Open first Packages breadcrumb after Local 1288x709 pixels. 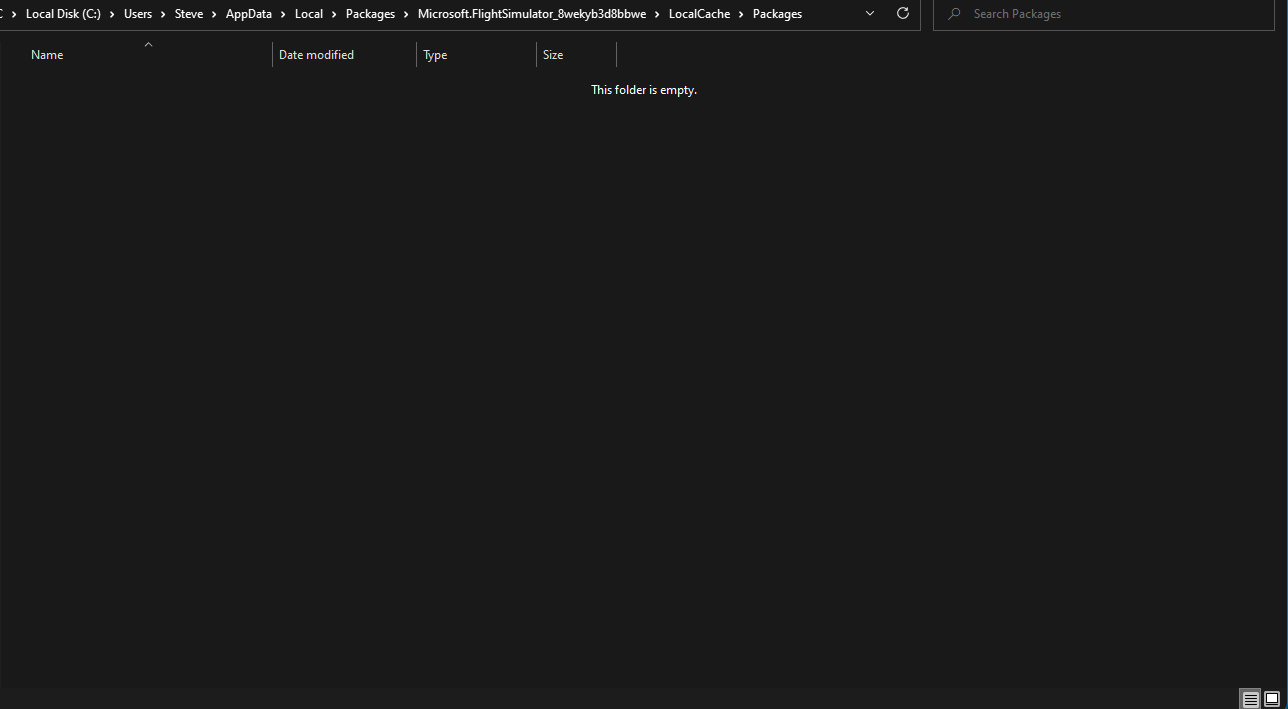(x=370, y=14)
